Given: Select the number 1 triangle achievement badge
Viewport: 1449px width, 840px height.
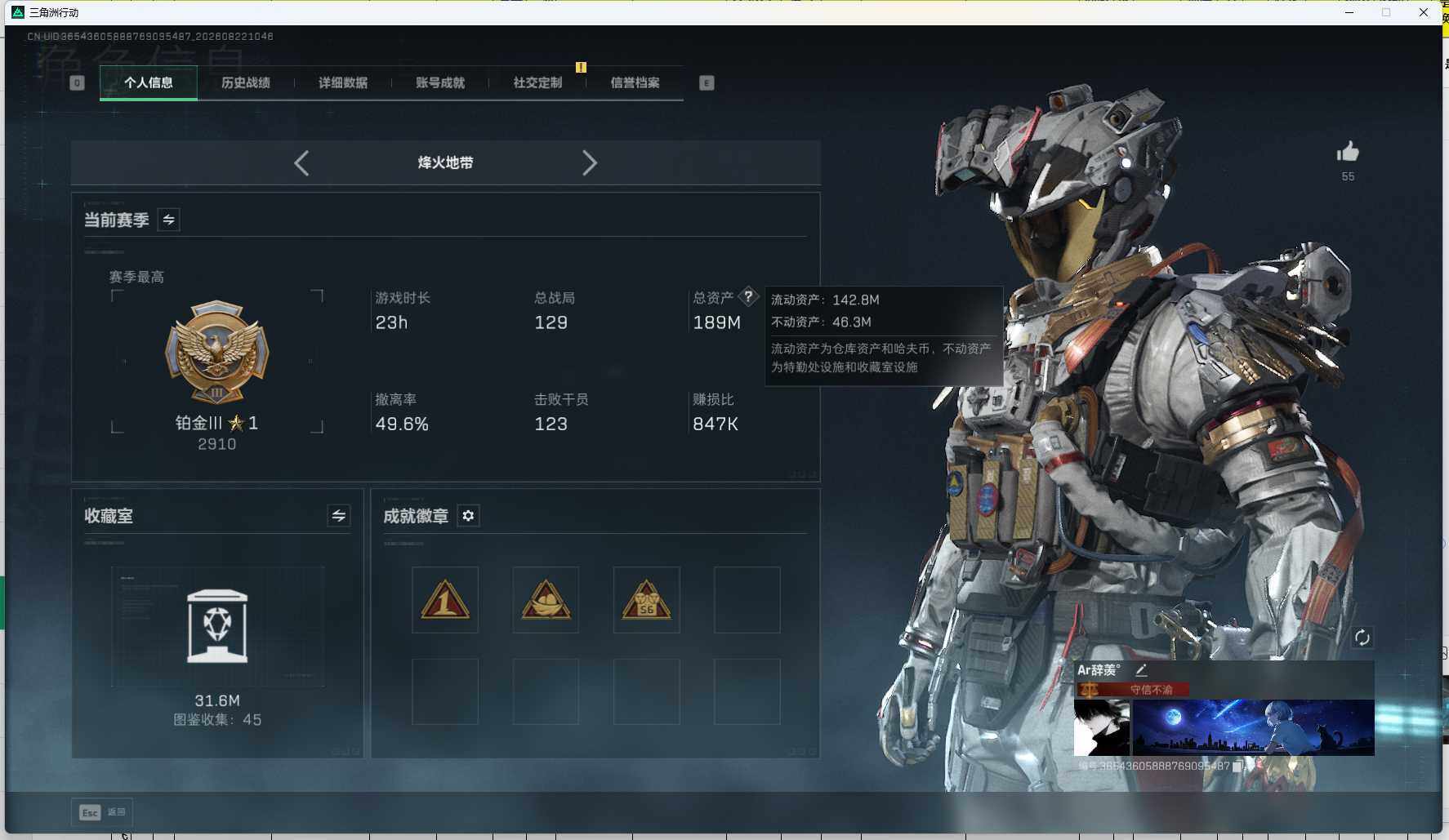Looking at the screenshot, I should click(x=445, y=600).
